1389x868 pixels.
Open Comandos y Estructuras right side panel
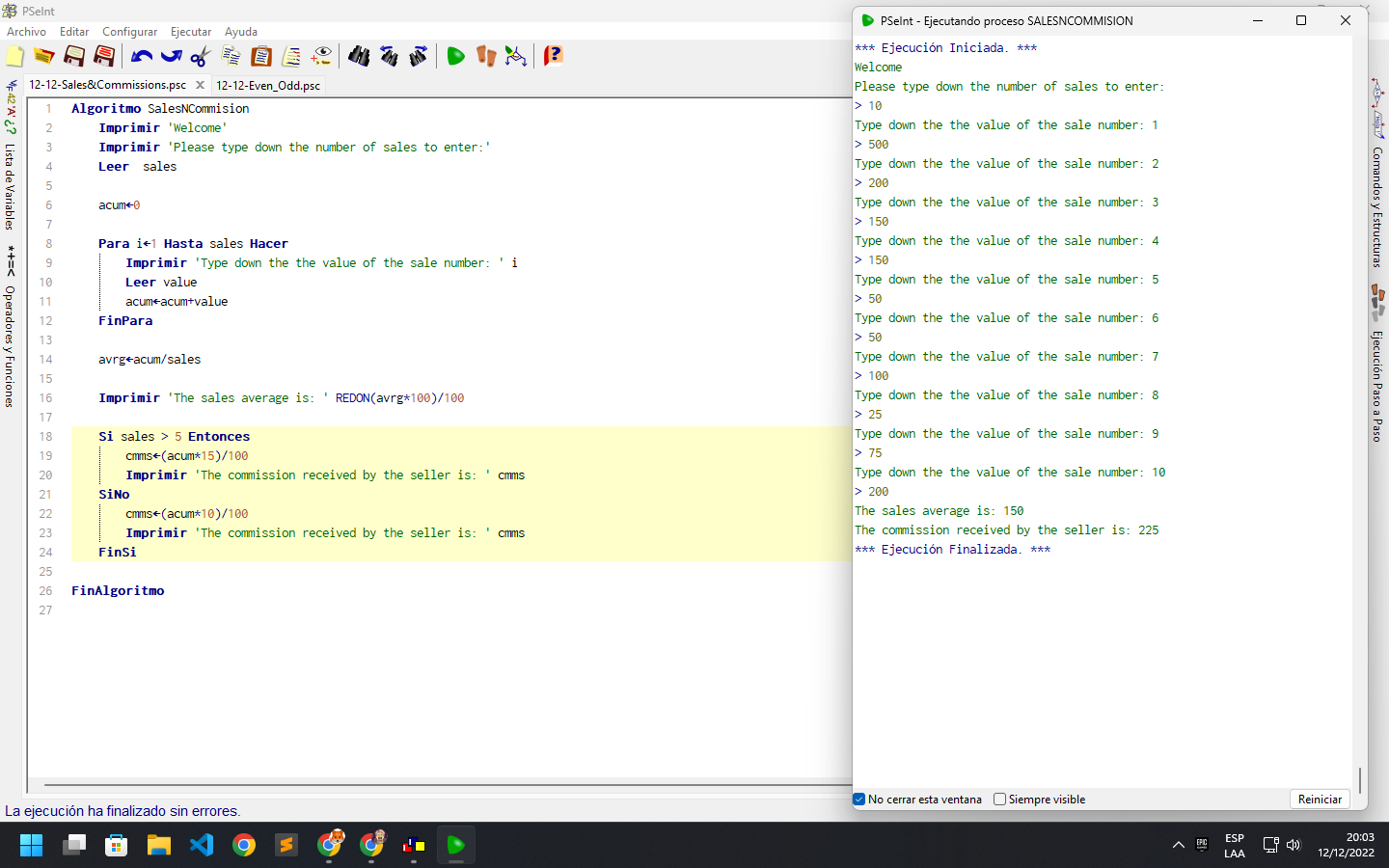coord(1378,174)
